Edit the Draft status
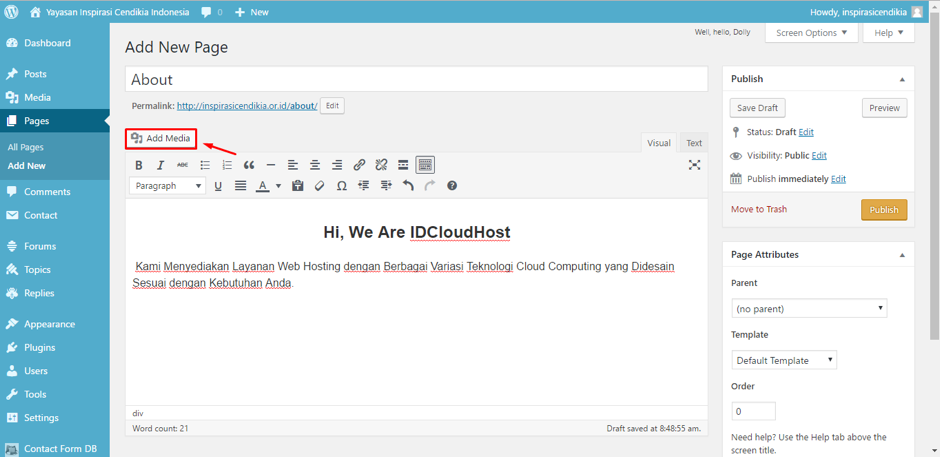This screenshot has height=457, width=940. pos(806,132)
